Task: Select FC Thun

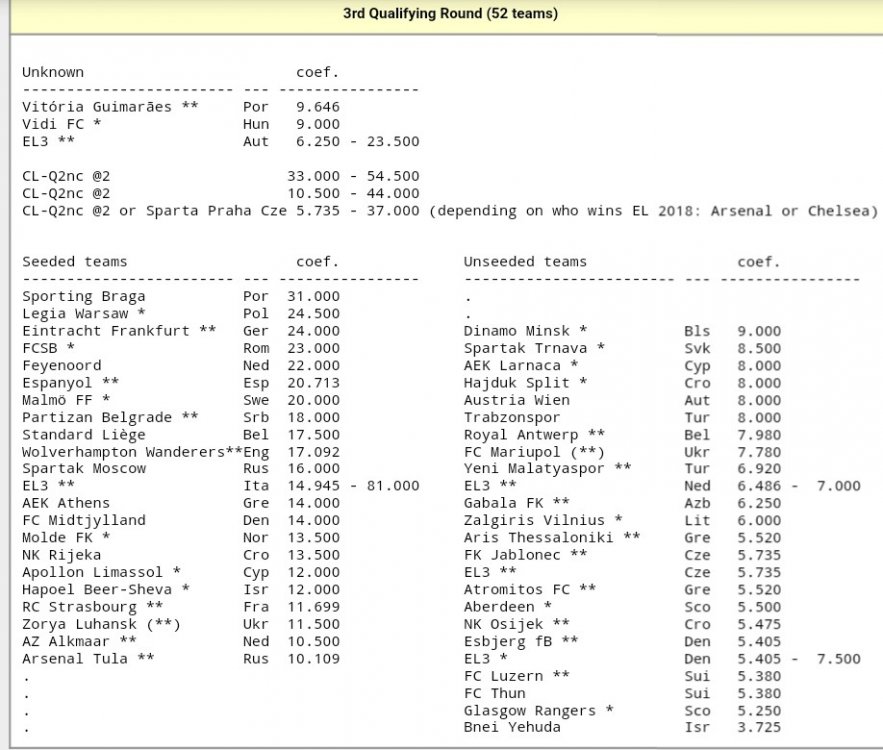Action: click(494, 694)
